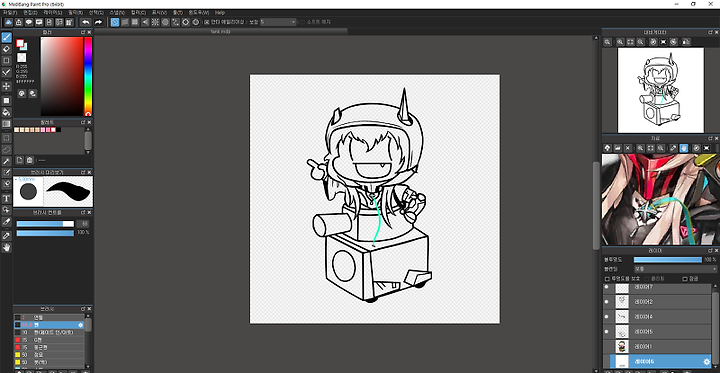Select the Dot tool below the Eraser
This screenshot has height=373, width=720.
coord(6,61)
